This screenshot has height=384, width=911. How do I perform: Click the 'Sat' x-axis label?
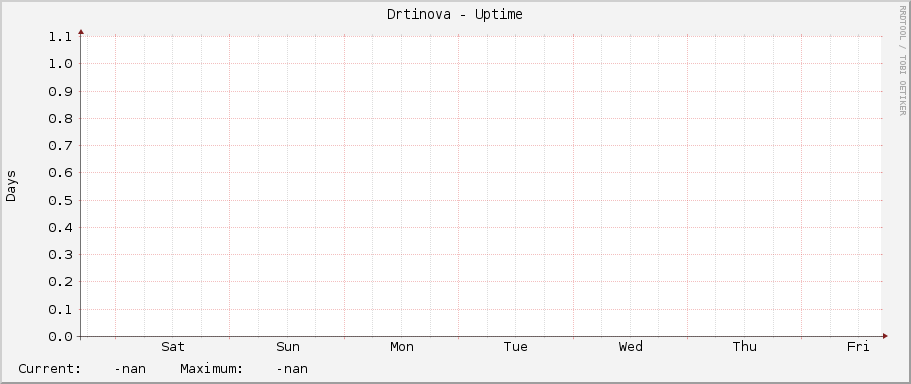click(173, 347)
